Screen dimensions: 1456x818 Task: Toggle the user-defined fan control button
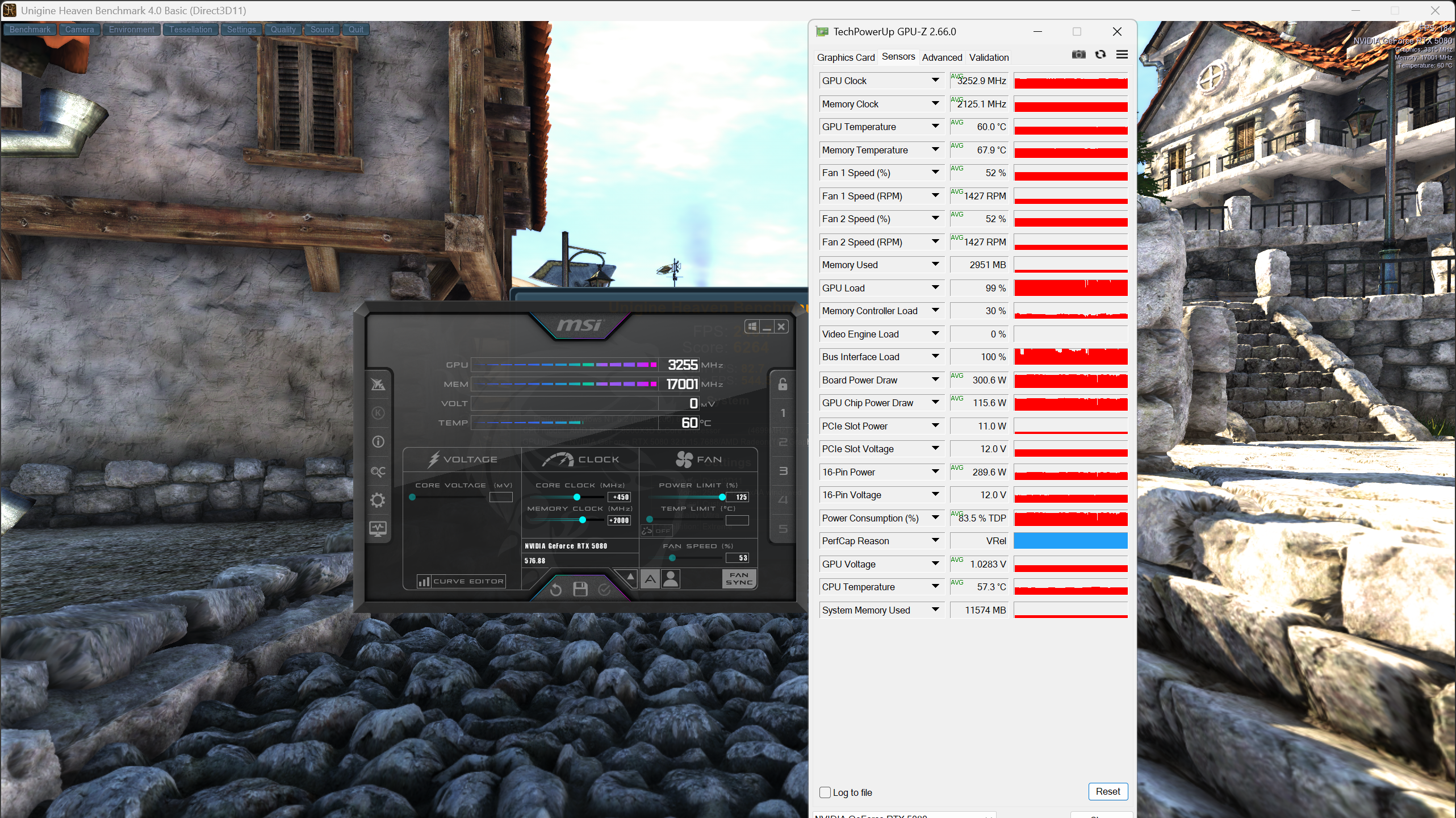[671, 579]
